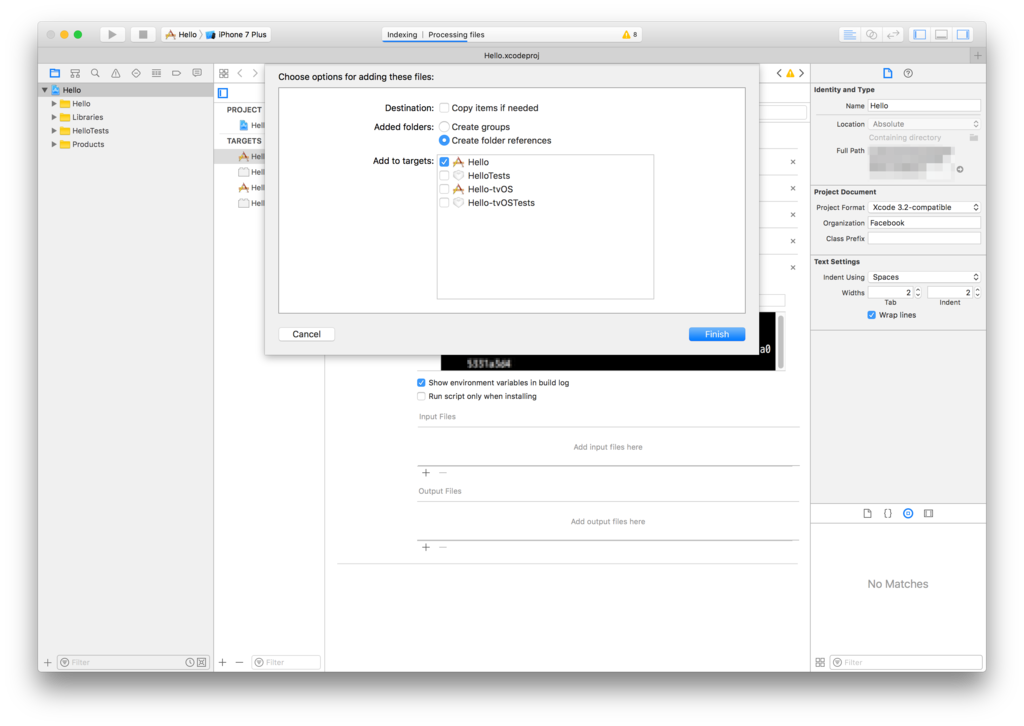Click the Finish button
This screenshot has width=1024, height=726.
coord(716,334)
